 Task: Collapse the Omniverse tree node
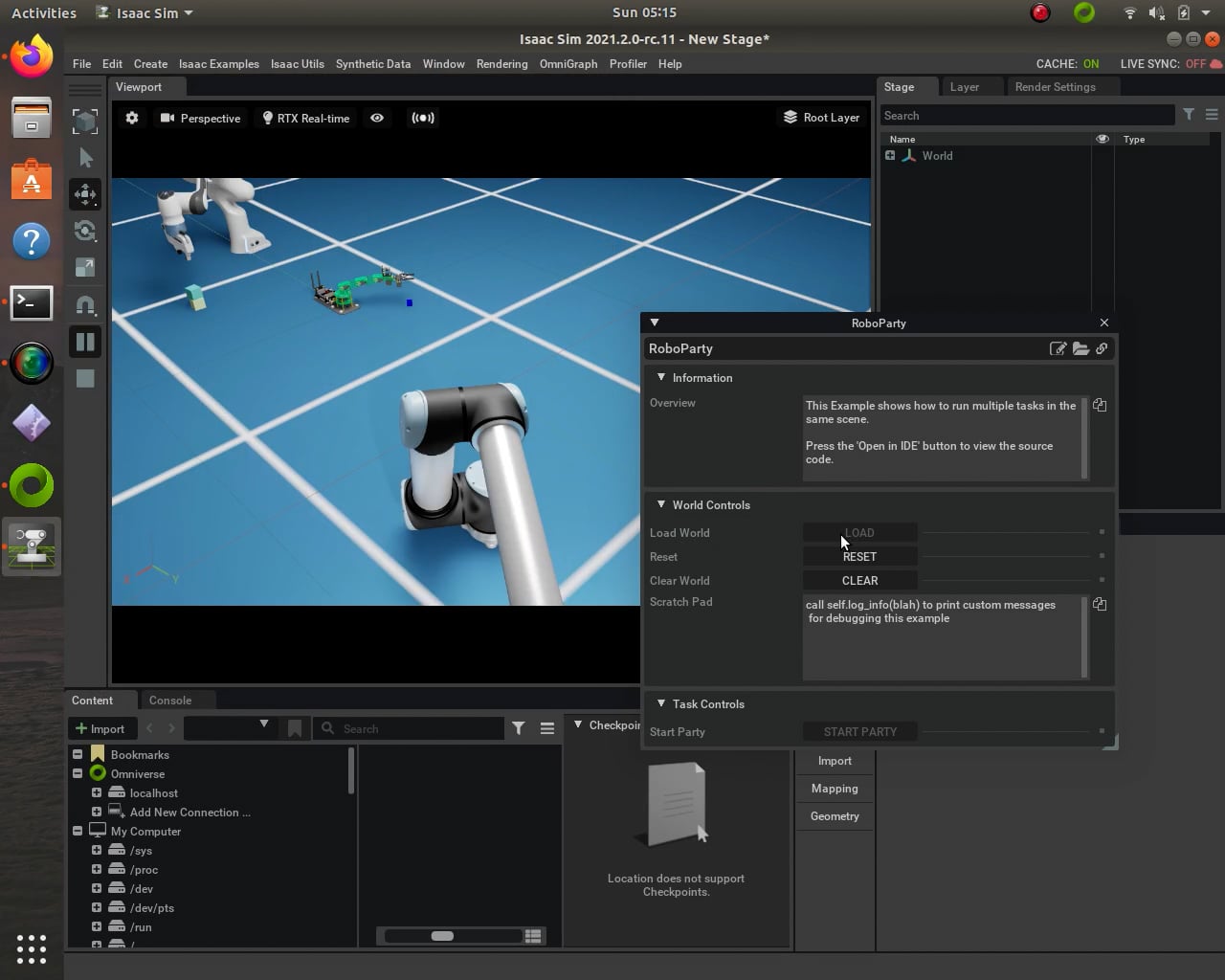[78, 773]
